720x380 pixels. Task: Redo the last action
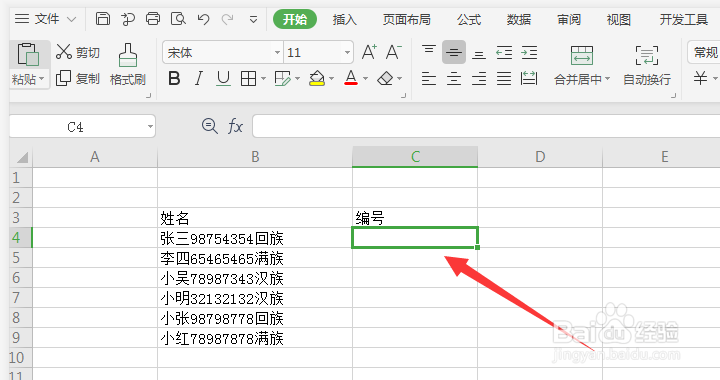pyautogui.click(x=227, y=19)
